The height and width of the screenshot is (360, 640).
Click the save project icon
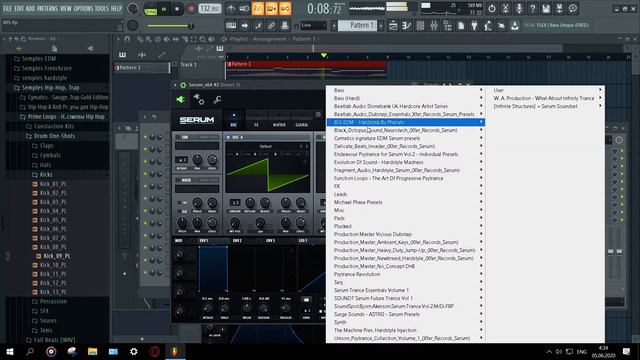546,9
